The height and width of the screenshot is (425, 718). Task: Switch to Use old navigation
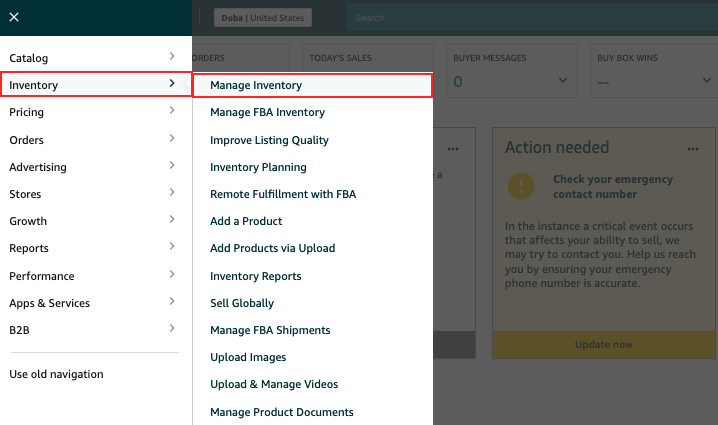point(56,374)
